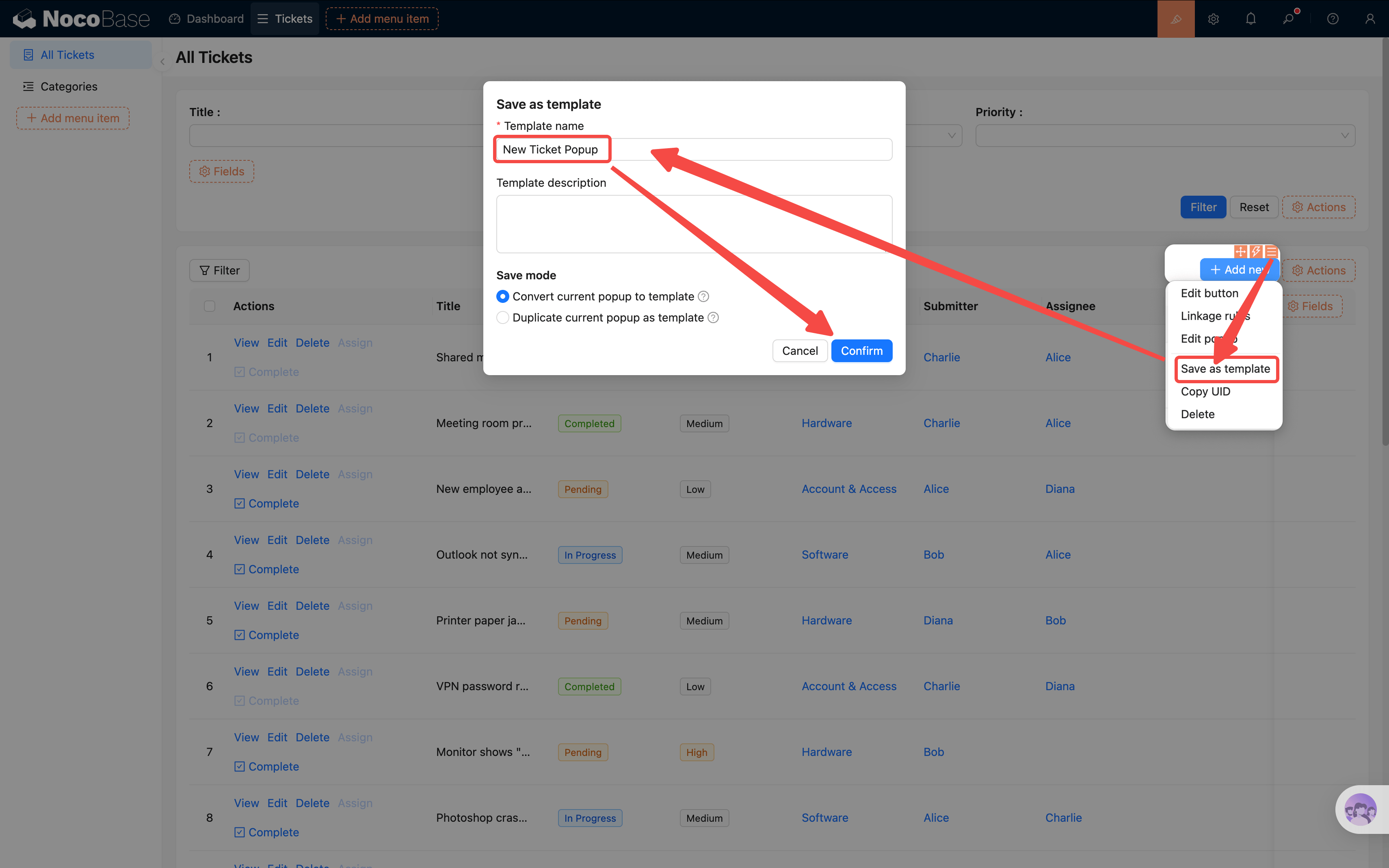Select Convert current popup to template

tap(502, 296)
